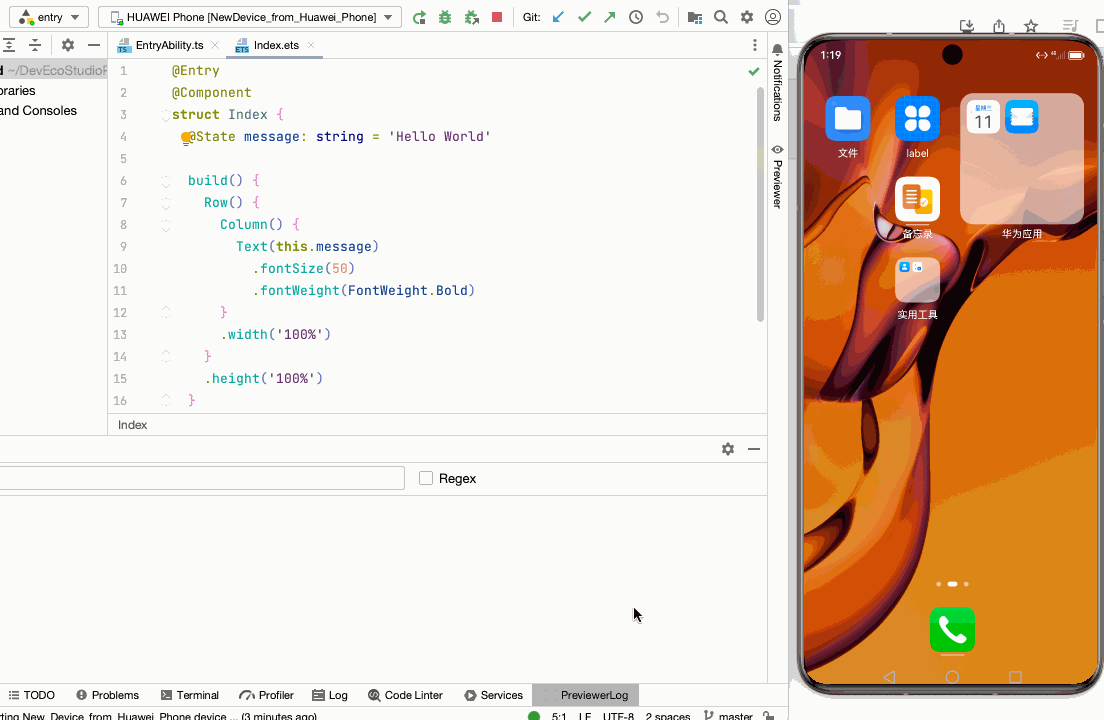
Task: Click the log filter input field
Action: [202, 478]
